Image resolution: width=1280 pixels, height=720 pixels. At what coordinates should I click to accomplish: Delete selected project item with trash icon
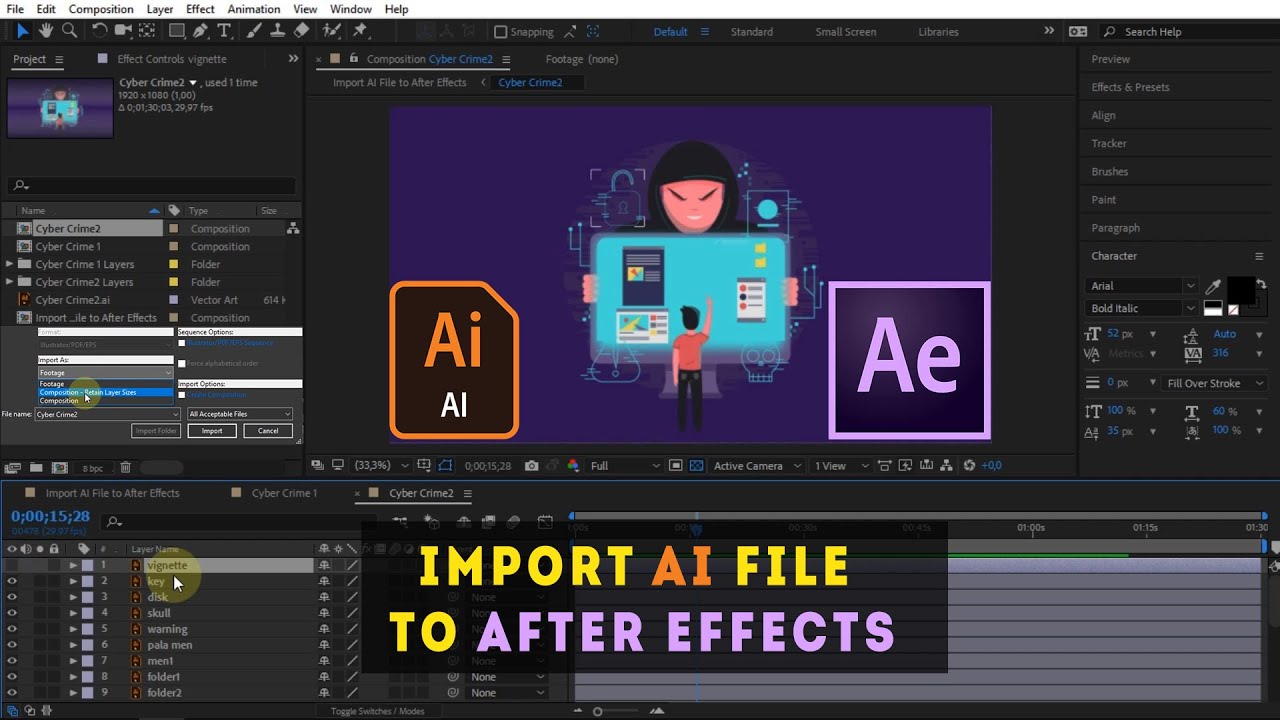click(125, 467)
